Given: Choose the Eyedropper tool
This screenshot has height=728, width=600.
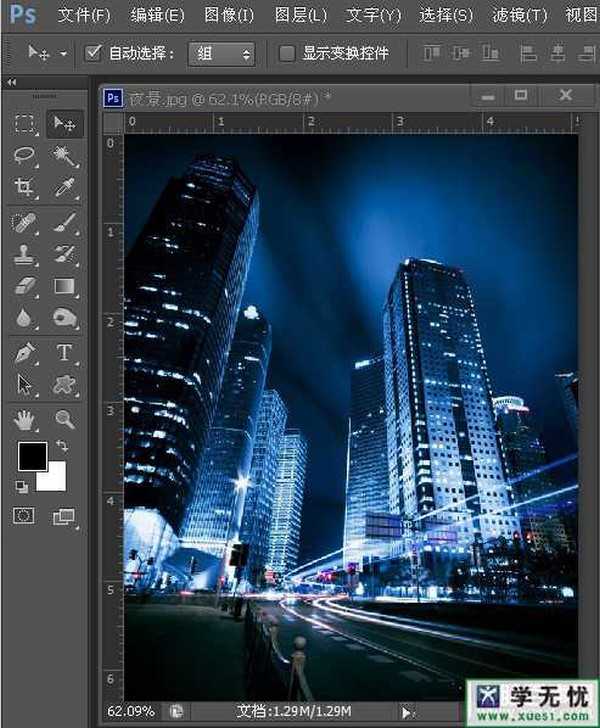Looking at the screenshot, I should [x=64, y=187].
